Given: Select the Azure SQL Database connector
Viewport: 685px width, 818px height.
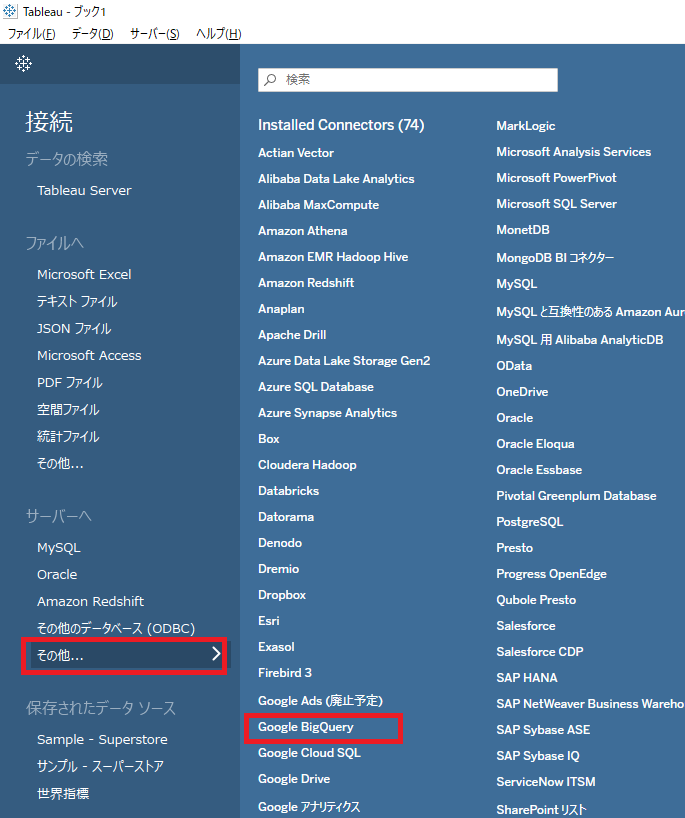Looking at the screenshot, I should pos(316,387).
